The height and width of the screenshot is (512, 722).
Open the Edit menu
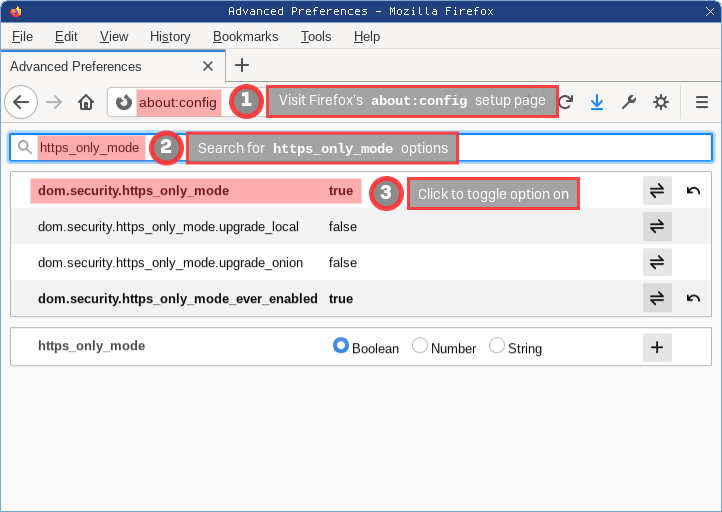(x=66, y=36)
